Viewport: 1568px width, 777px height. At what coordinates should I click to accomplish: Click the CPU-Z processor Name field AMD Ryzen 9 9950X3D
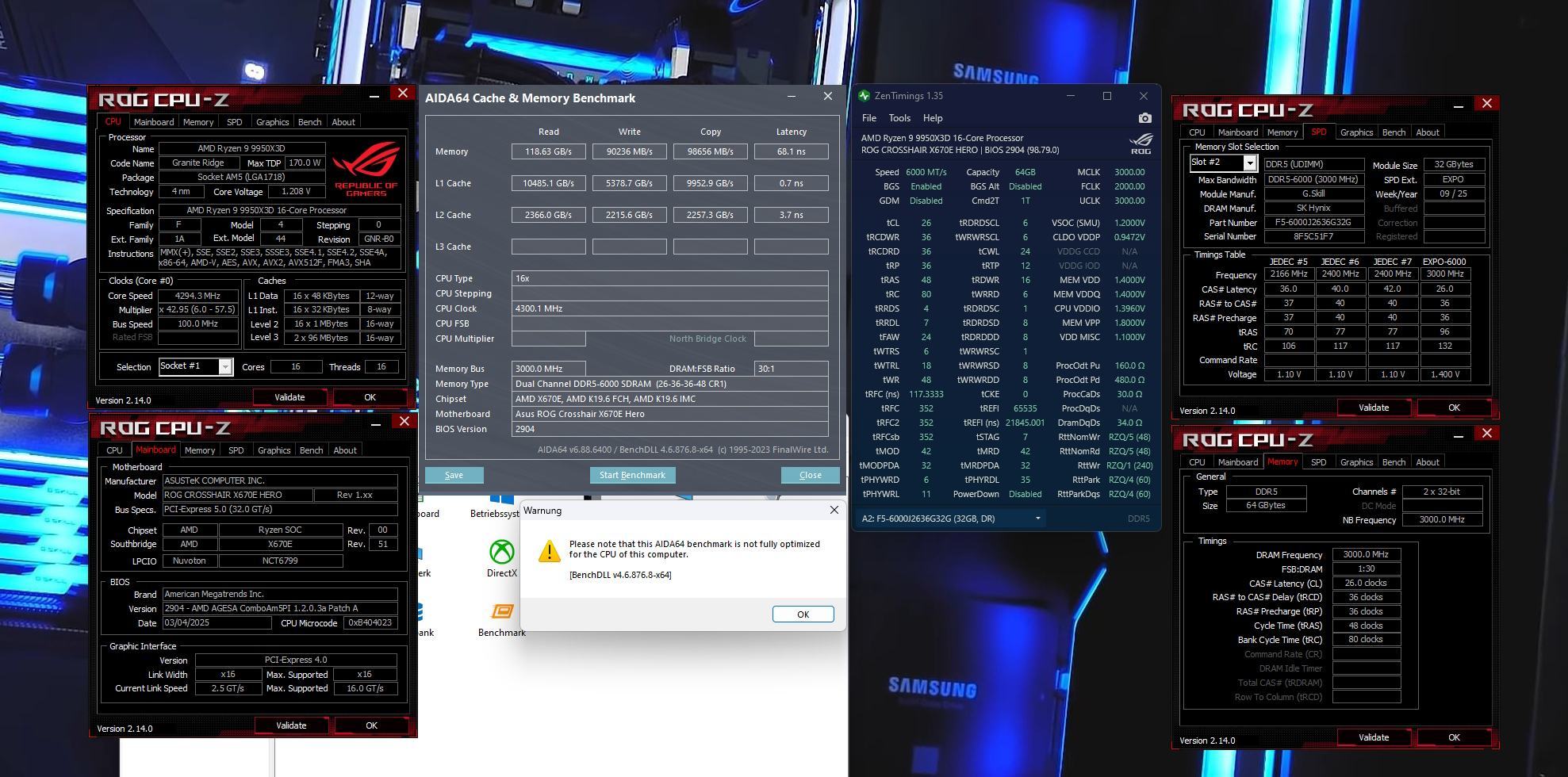tap(242, 149)
